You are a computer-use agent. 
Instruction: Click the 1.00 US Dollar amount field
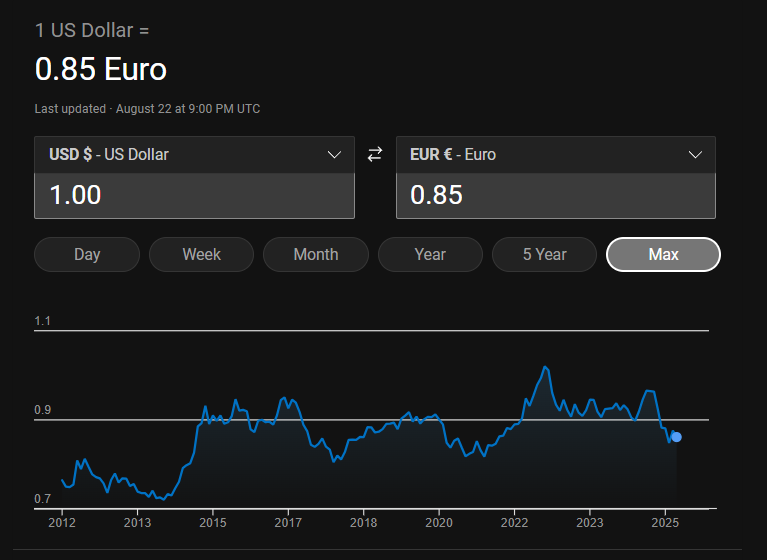click(x=194, y=195)
